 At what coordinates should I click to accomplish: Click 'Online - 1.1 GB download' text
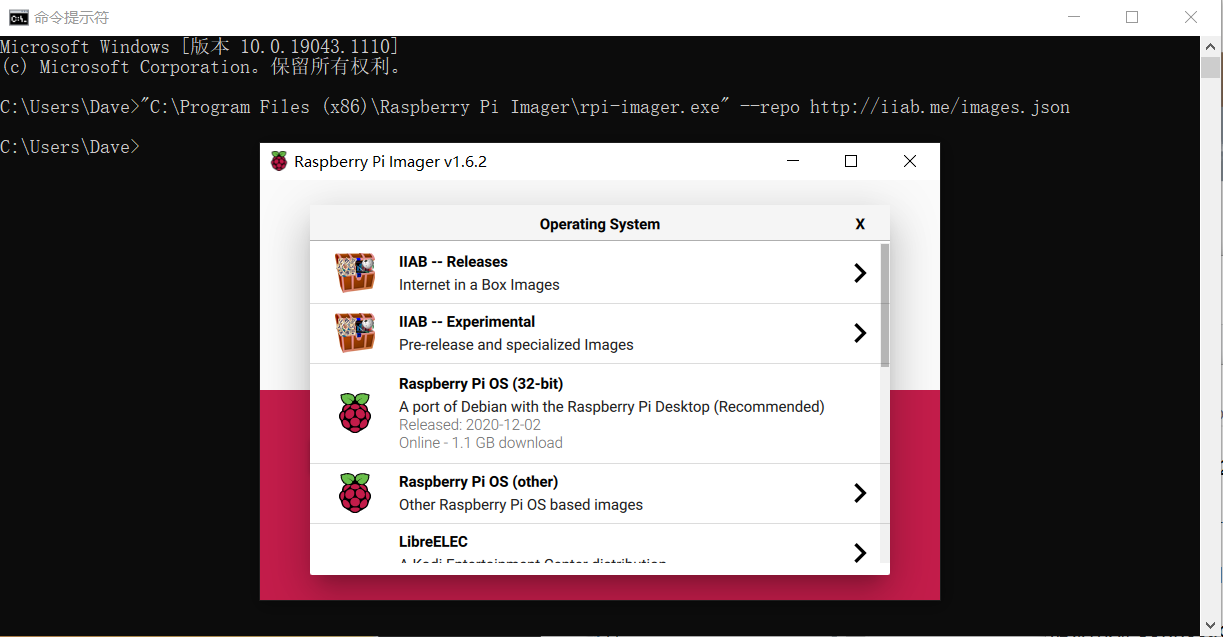coord(481,443)
